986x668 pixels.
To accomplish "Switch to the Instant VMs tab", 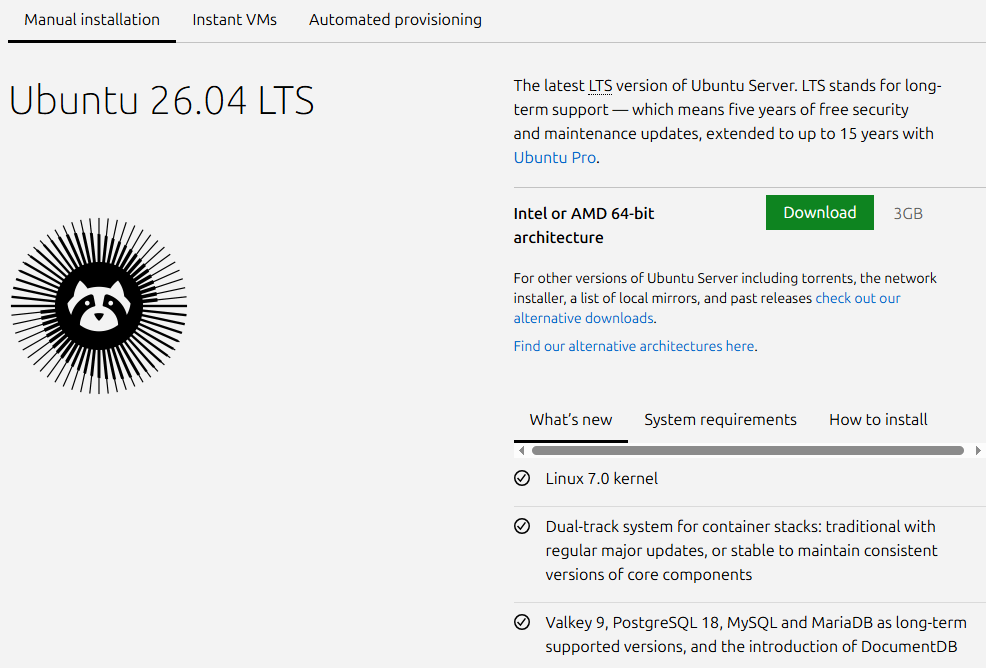I will pos(235,20).
